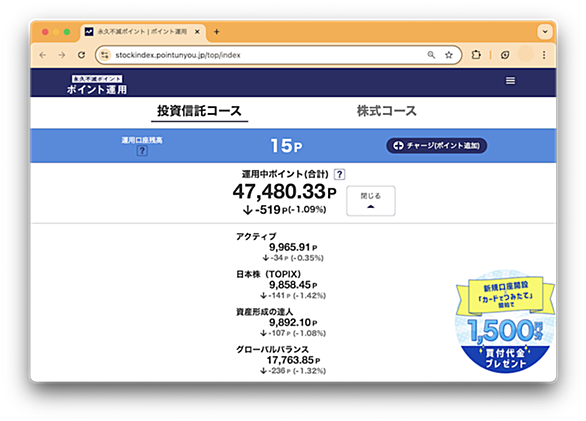Click the 9,965.91 P value
Screen dimensions: 586x421
(293, 247)
